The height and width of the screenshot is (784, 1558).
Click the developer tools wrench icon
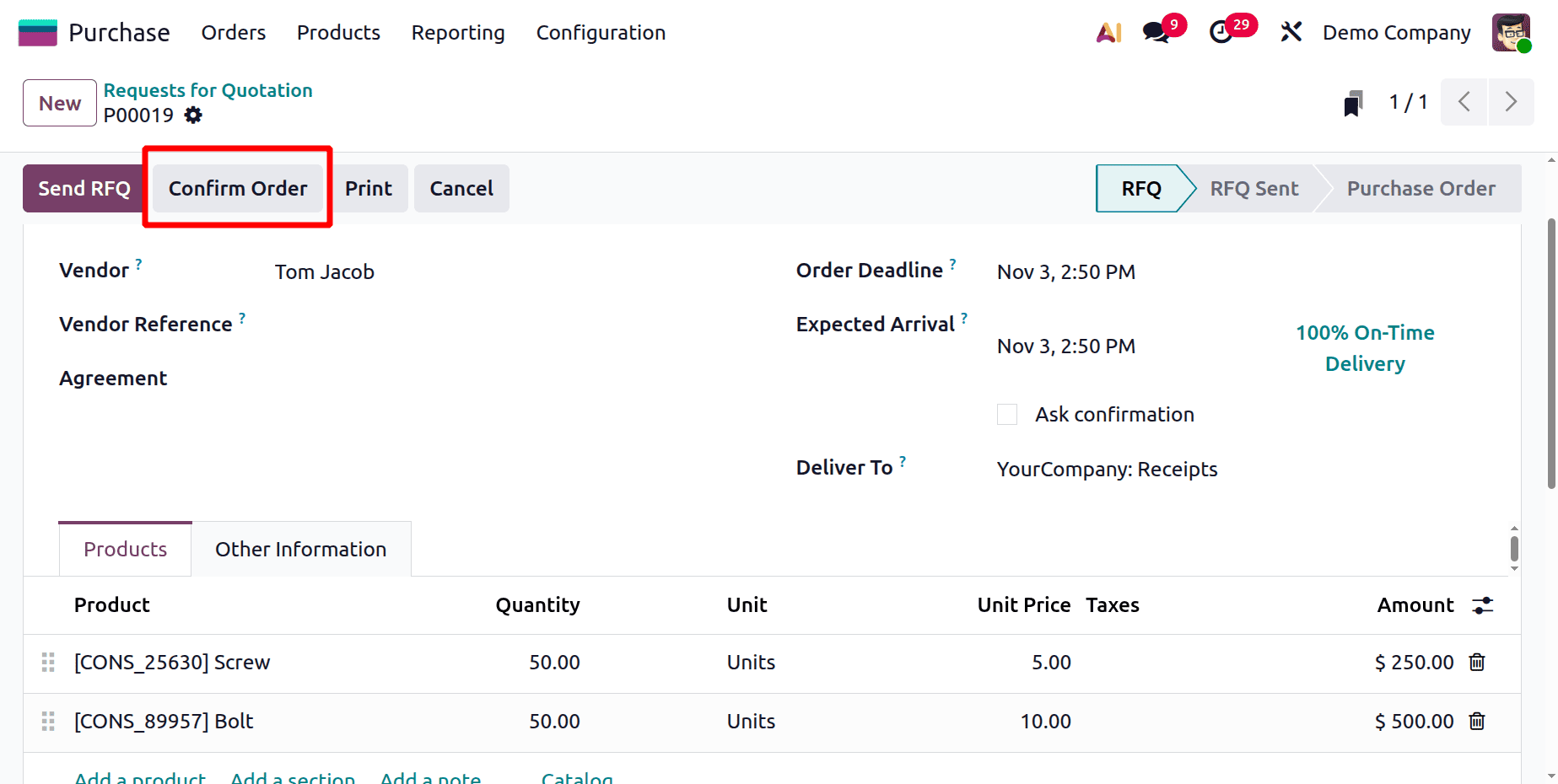click(x=1291, y=31)
